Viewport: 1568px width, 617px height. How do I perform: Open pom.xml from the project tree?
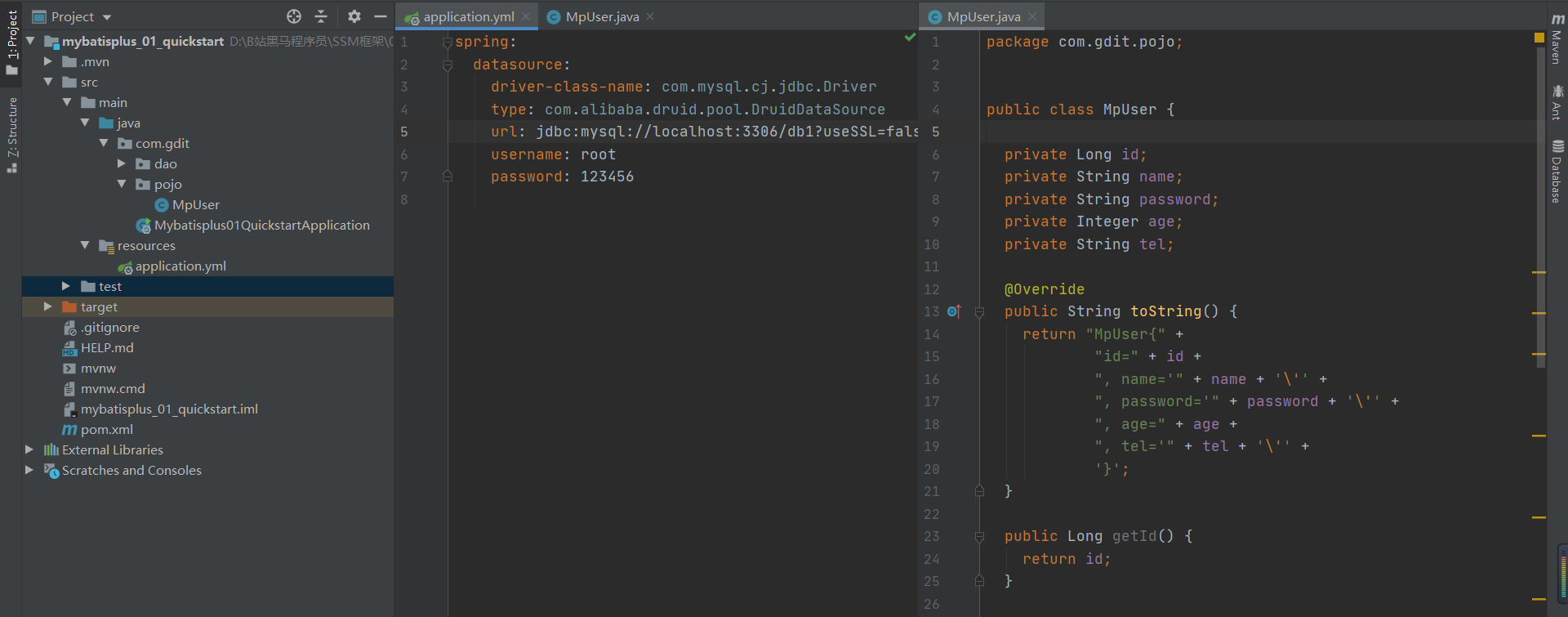[x=106, y=429]
